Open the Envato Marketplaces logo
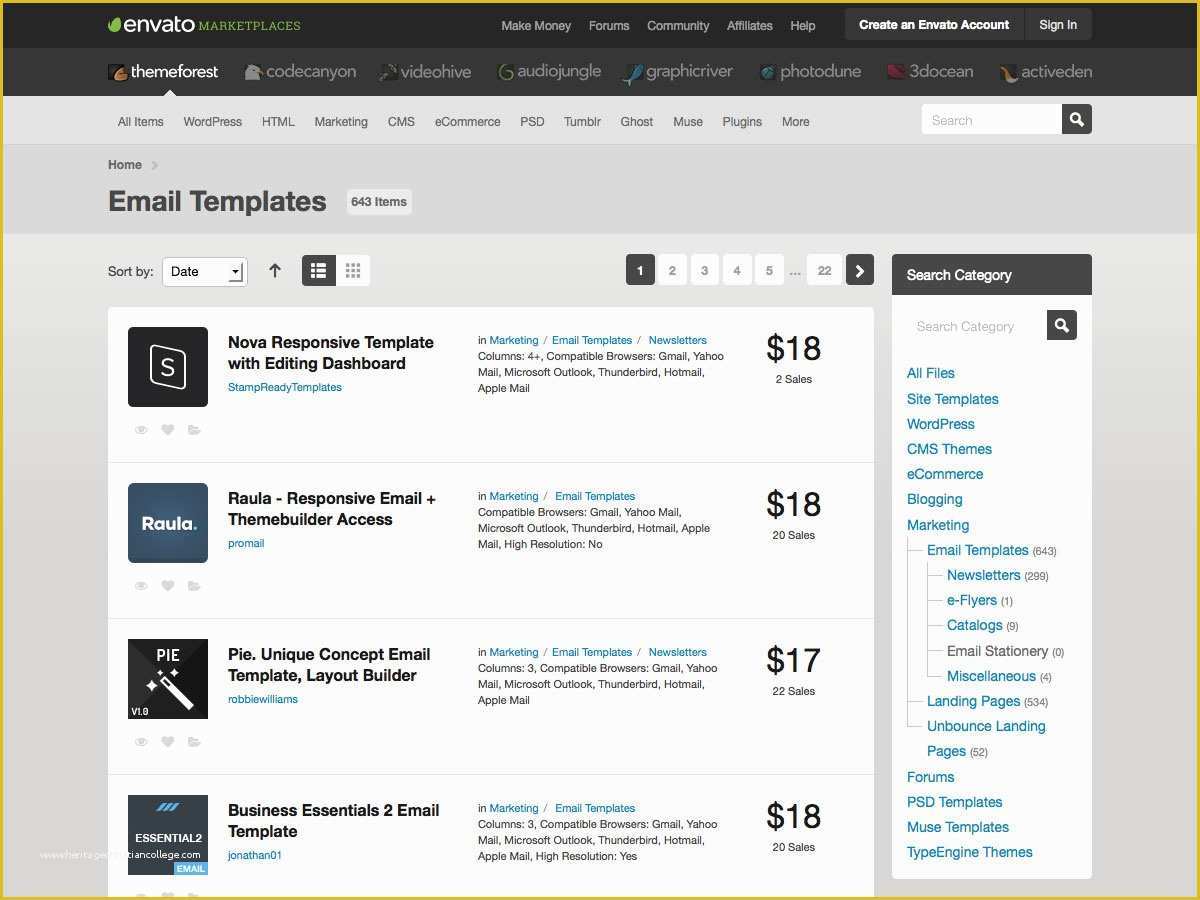Viewport: 1200px width, 900px height. pyautogui.click(x=204, y=25)
